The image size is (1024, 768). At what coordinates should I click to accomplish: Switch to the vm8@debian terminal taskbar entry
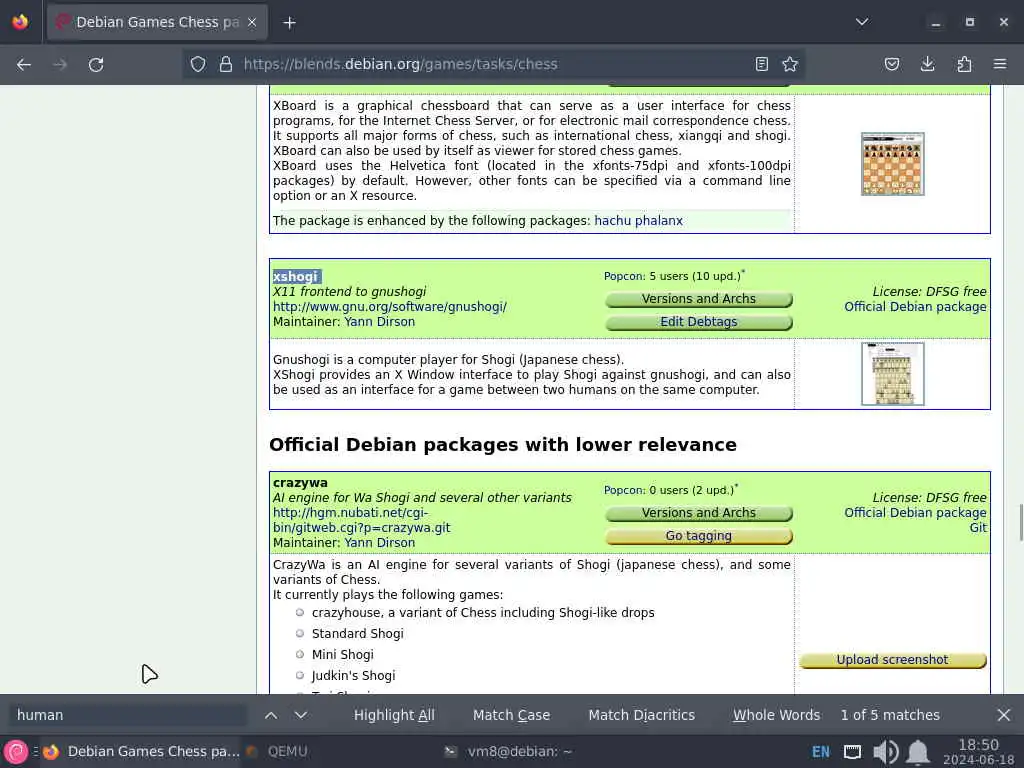[x=508, y=752]
